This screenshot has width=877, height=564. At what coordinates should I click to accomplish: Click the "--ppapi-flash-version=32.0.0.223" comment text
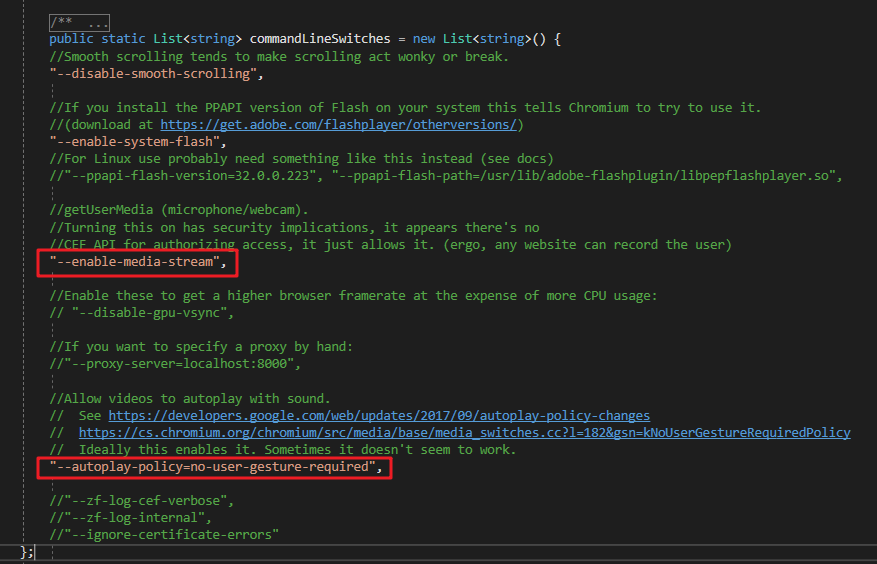(190, 176)
